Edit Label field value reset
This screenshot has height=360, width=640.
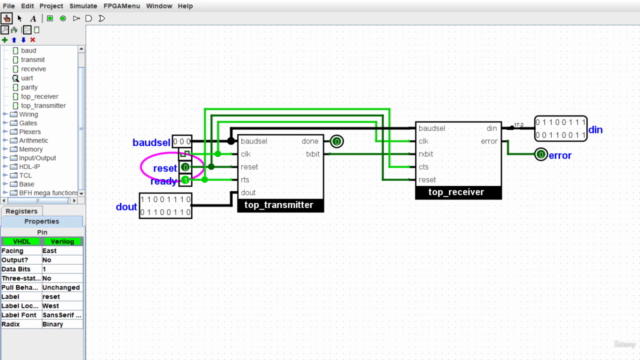62,297
